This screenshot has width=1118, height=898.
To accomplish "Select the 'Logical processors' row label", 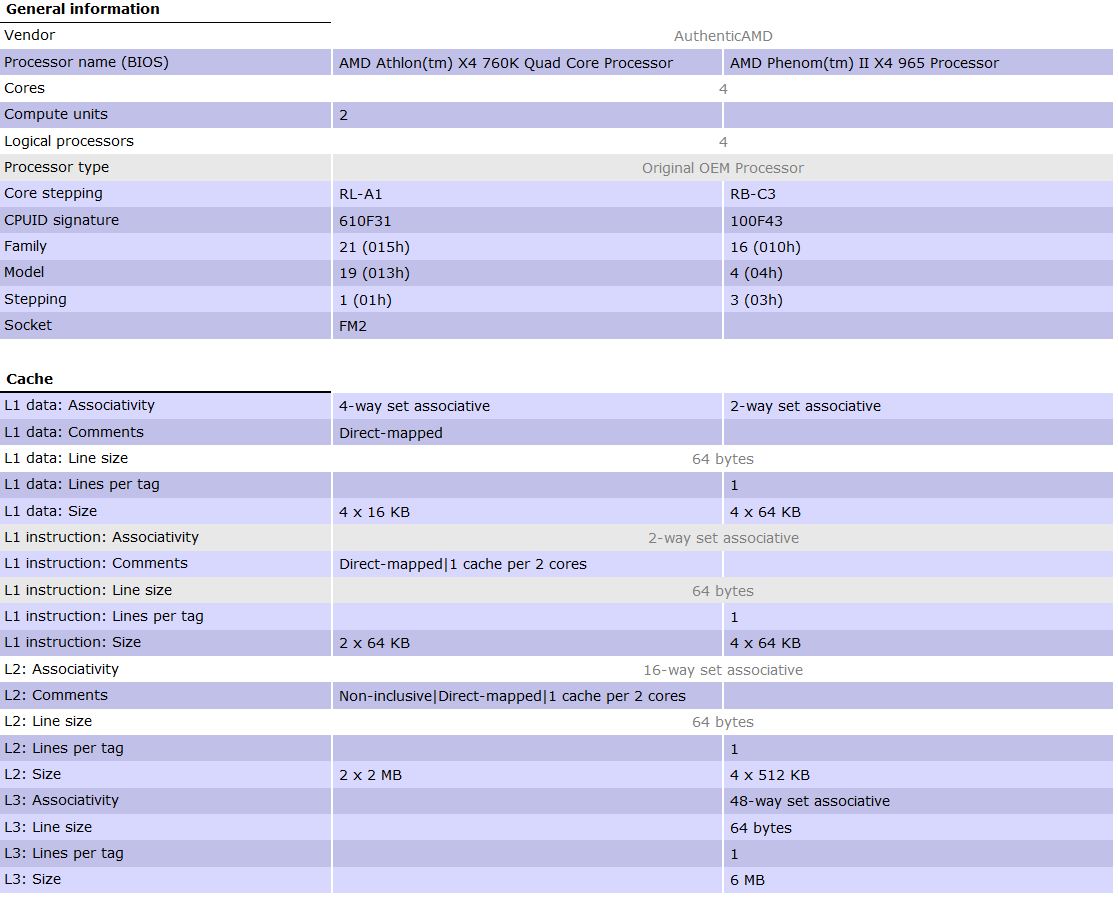I will pyautogui.click(x=68, y=141).
